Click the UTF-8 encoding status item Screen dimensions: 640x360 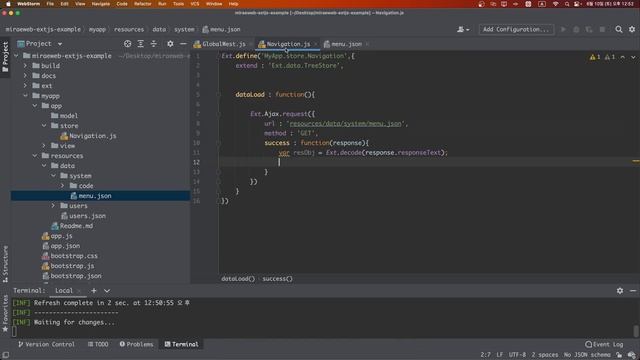(x=517, y=355)
